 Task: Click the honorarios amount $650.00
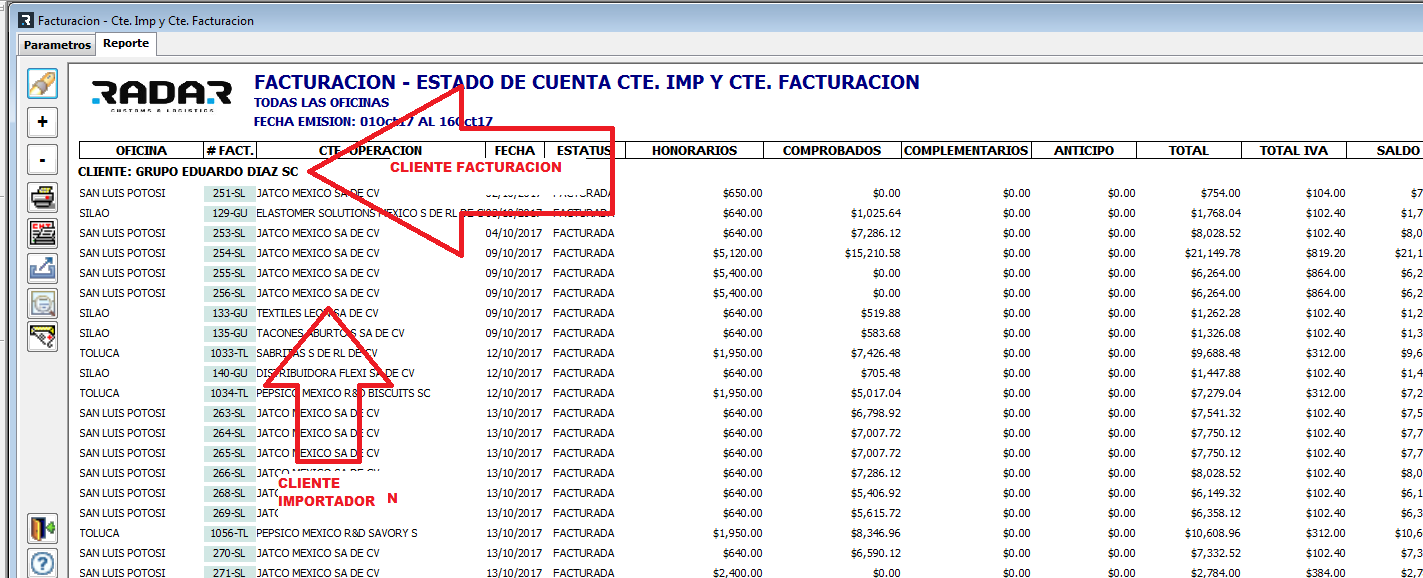coord(743,193)
